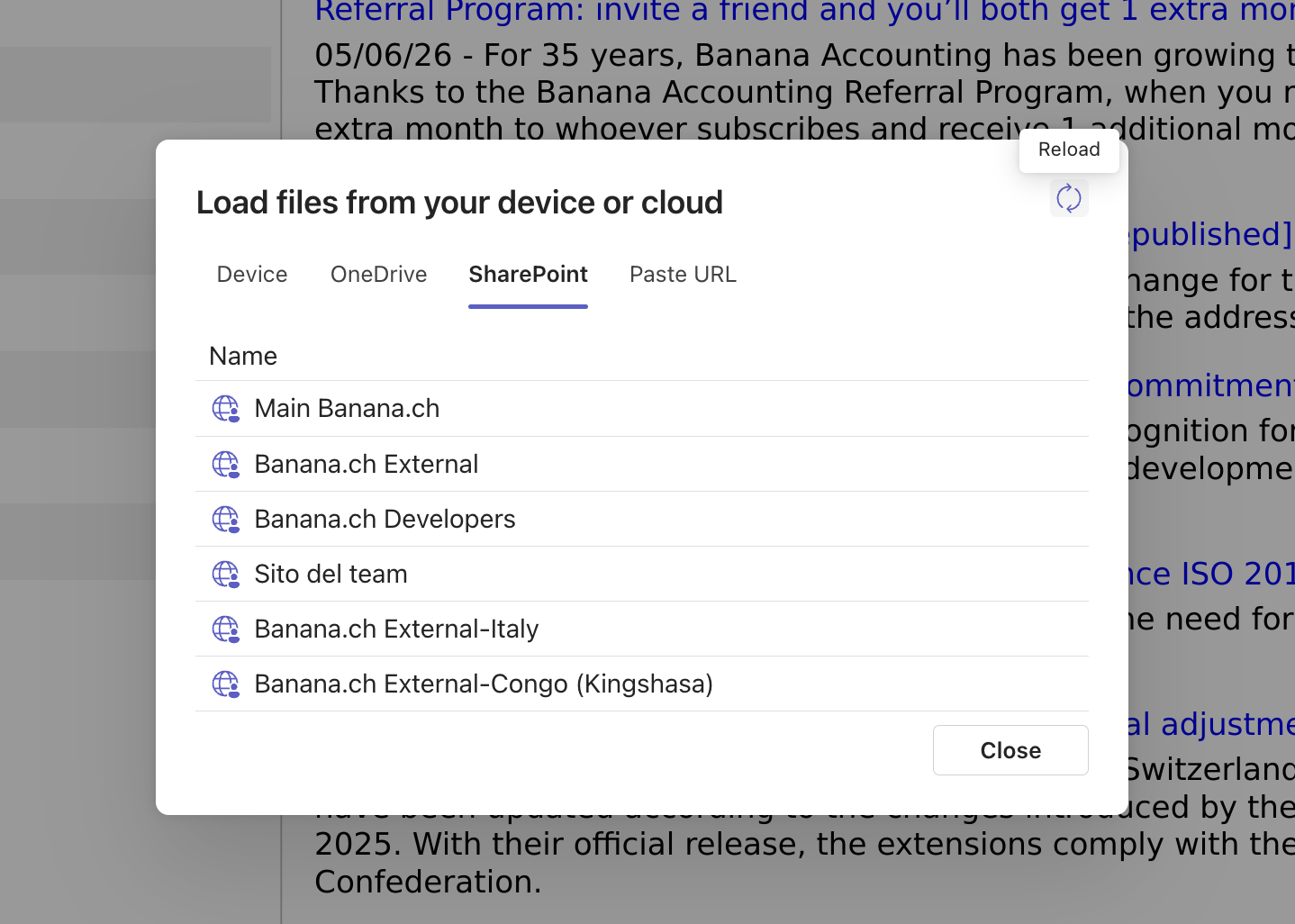Select the SharePoint tab

coord(528,275)
